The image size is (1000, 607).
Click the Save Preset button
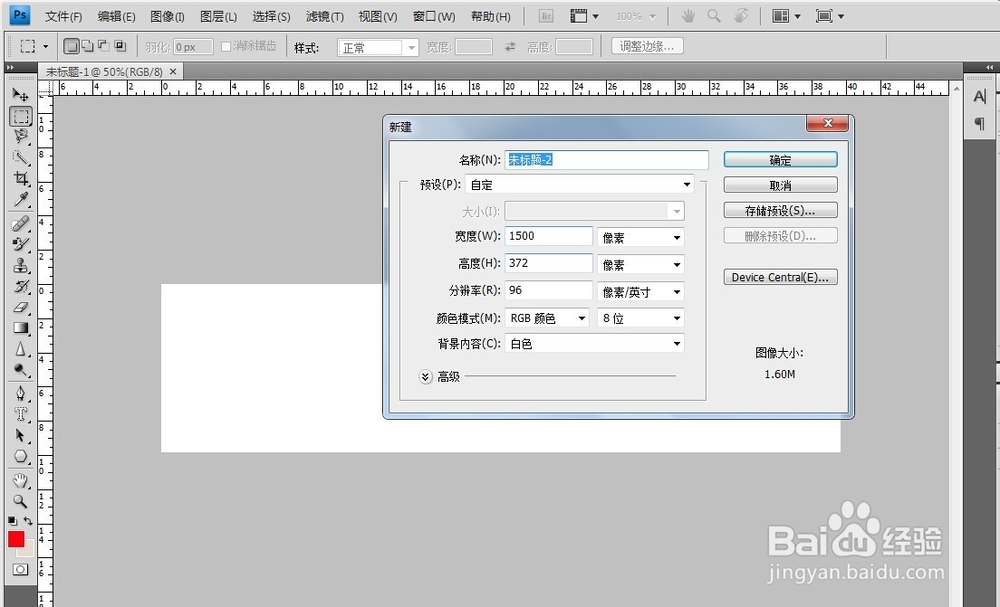(781, 210)
